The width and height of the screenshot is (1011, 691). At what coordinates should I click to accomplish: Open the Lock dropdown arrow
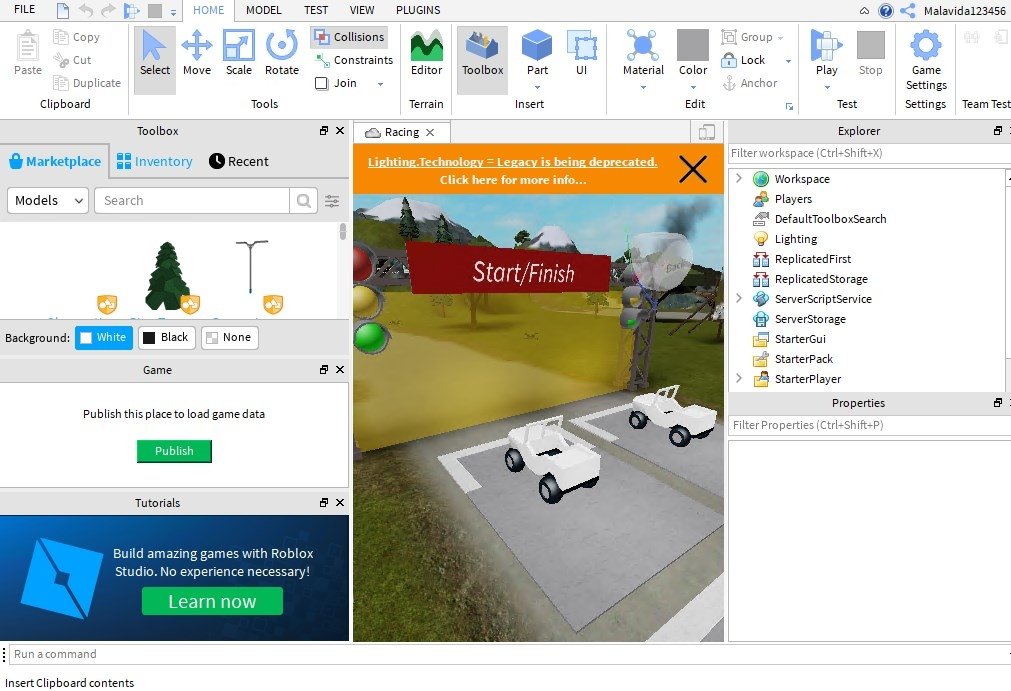(x=788, y=61)
